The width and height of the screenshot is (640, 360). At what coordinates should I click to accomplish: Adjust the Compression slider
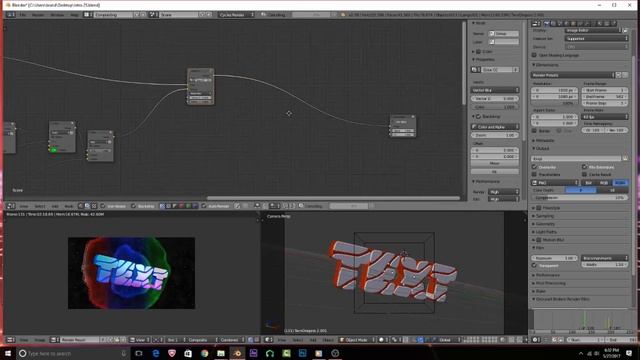tap(580, 198)
